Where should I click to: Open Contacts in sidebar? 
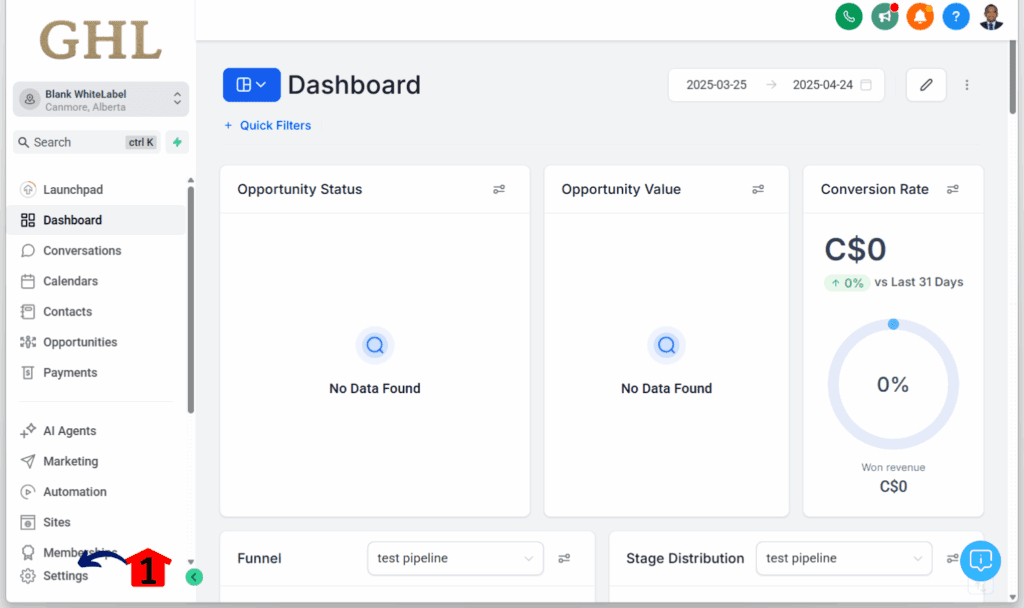(x=97, y=312)
